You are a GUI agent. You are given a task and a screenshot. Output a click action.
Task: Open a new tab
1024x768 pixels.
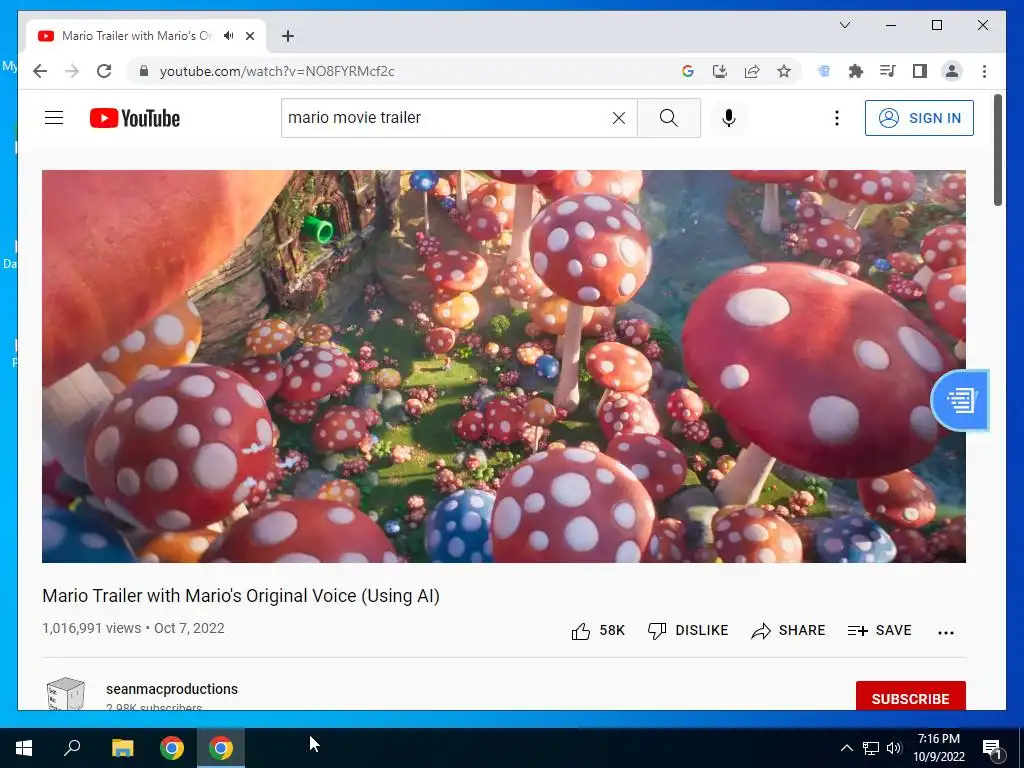point(288,36)
